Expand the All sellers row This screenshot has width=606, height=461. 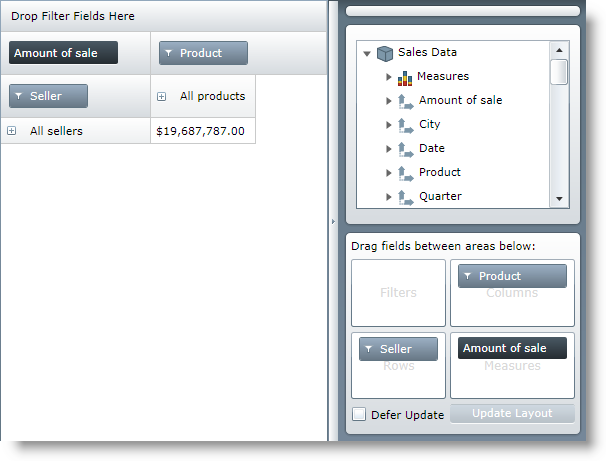[12, 131]
